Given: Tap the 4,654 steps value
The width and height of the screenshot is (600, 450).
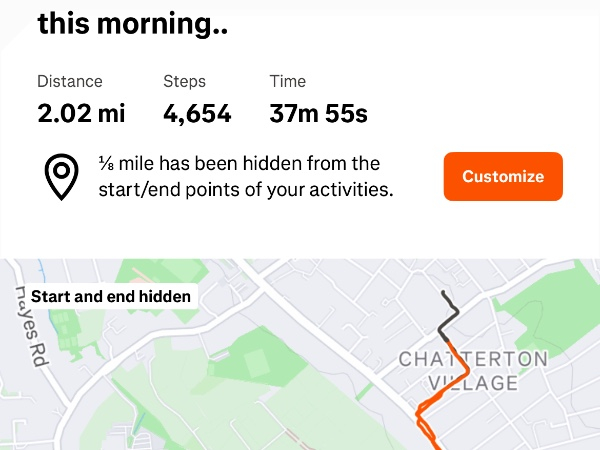Looking at the screenshot, I should [197, 114].
